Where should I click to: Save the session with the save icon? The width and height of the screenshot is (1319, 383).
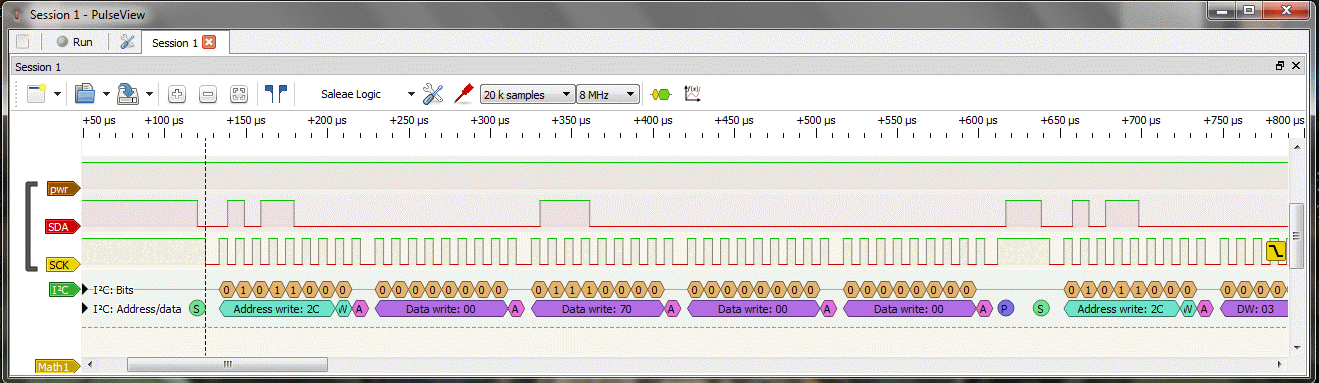coord(129,94)
